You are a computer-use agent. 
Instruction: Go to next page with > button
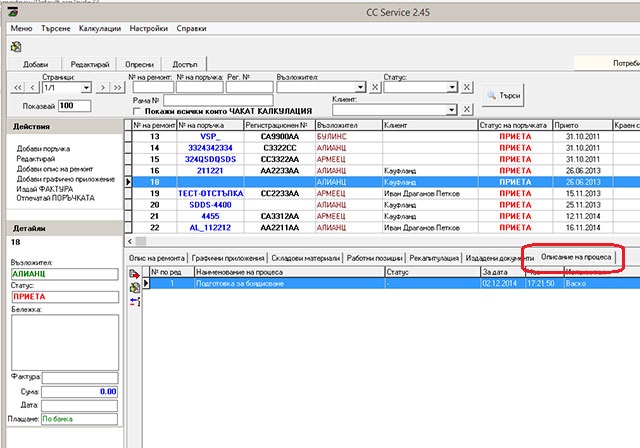tap(103, 88)
